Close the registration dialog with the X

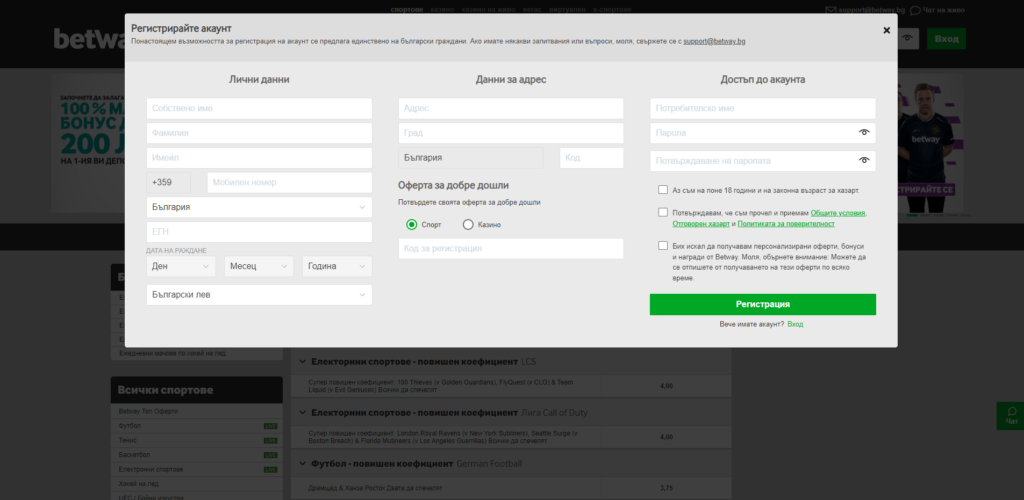coord(886,30)
